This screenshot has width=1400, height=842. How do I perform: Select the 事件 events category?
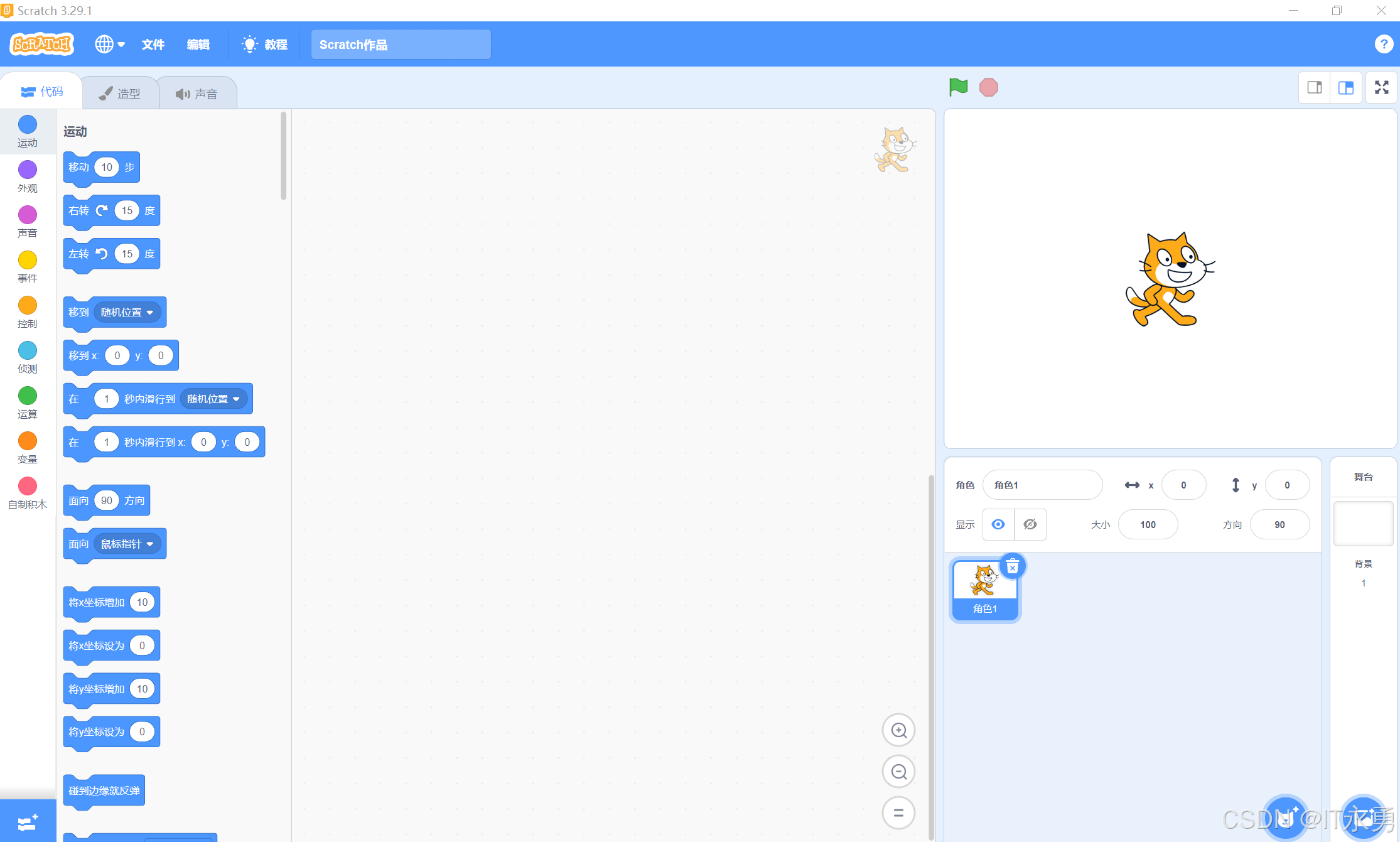pyautogui.click(x=28, y=267)
